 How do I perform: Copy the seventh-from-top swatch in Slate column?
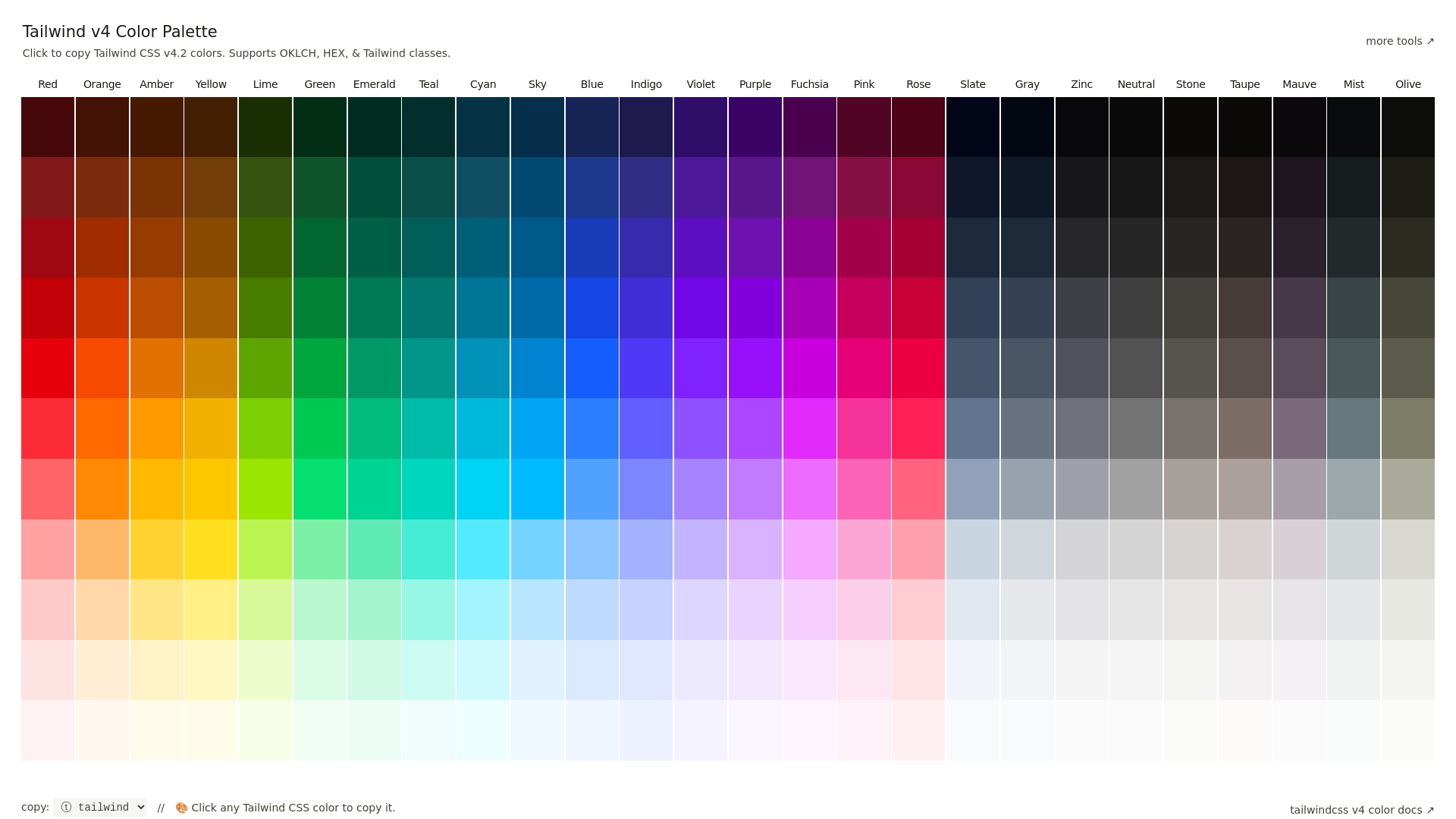[973, 489]
